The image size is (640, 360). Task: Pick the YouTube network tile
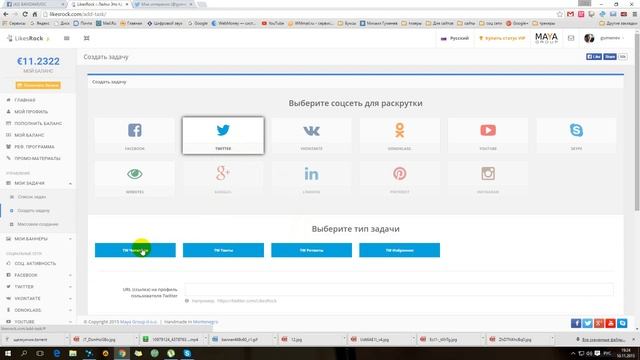488,136
